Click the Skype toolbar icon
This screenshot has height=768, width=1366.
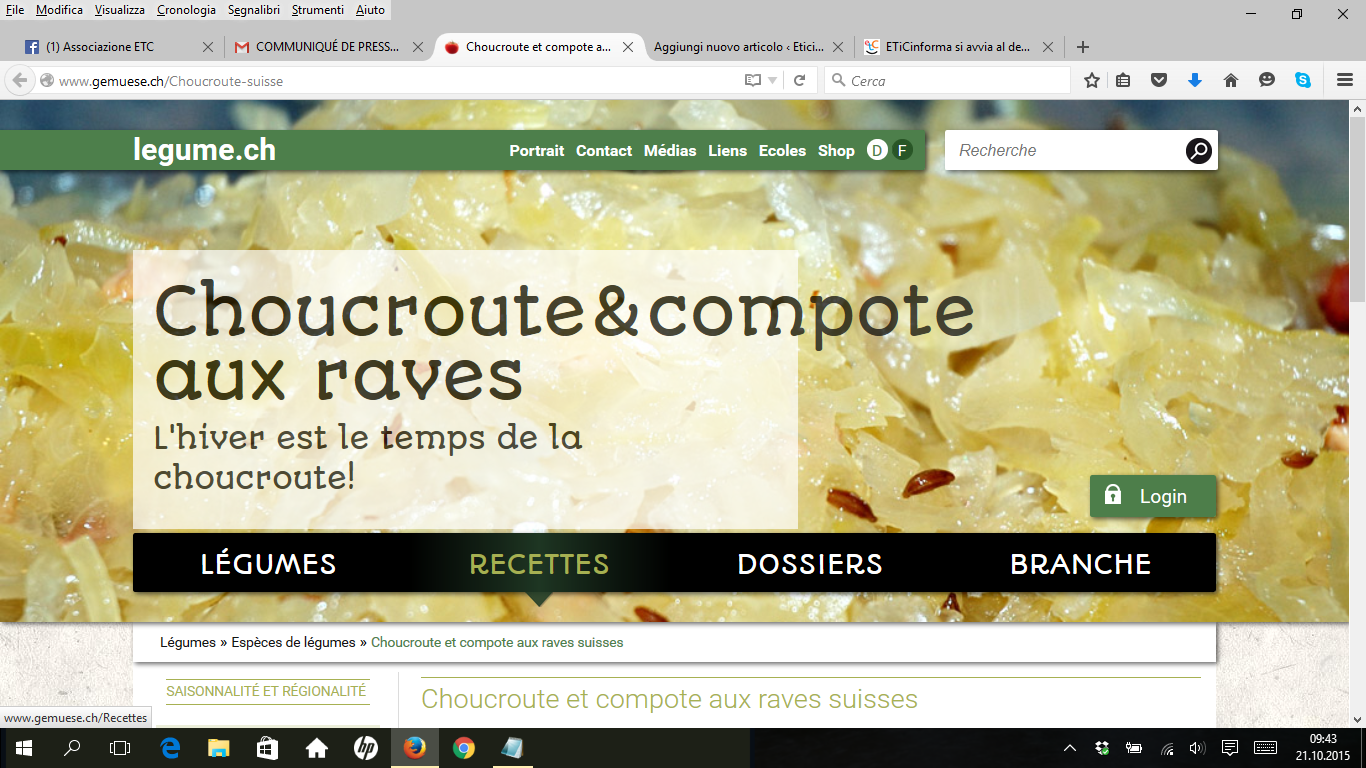(x=1303, y=80)
